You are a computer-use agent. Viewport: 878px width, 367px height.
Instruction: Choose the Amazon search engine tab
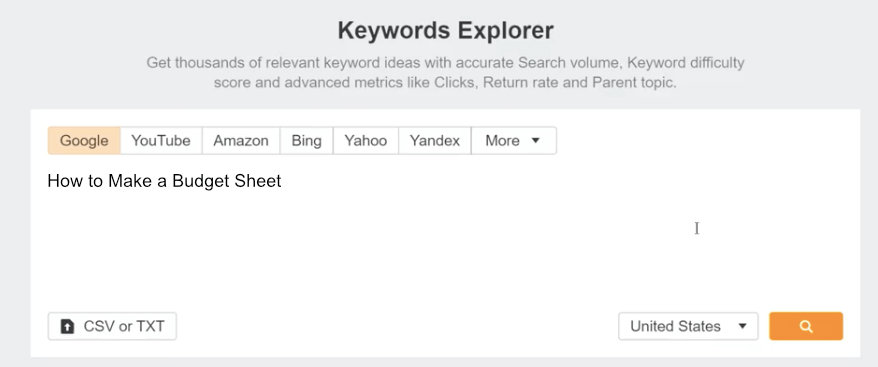tap(241, 140)
